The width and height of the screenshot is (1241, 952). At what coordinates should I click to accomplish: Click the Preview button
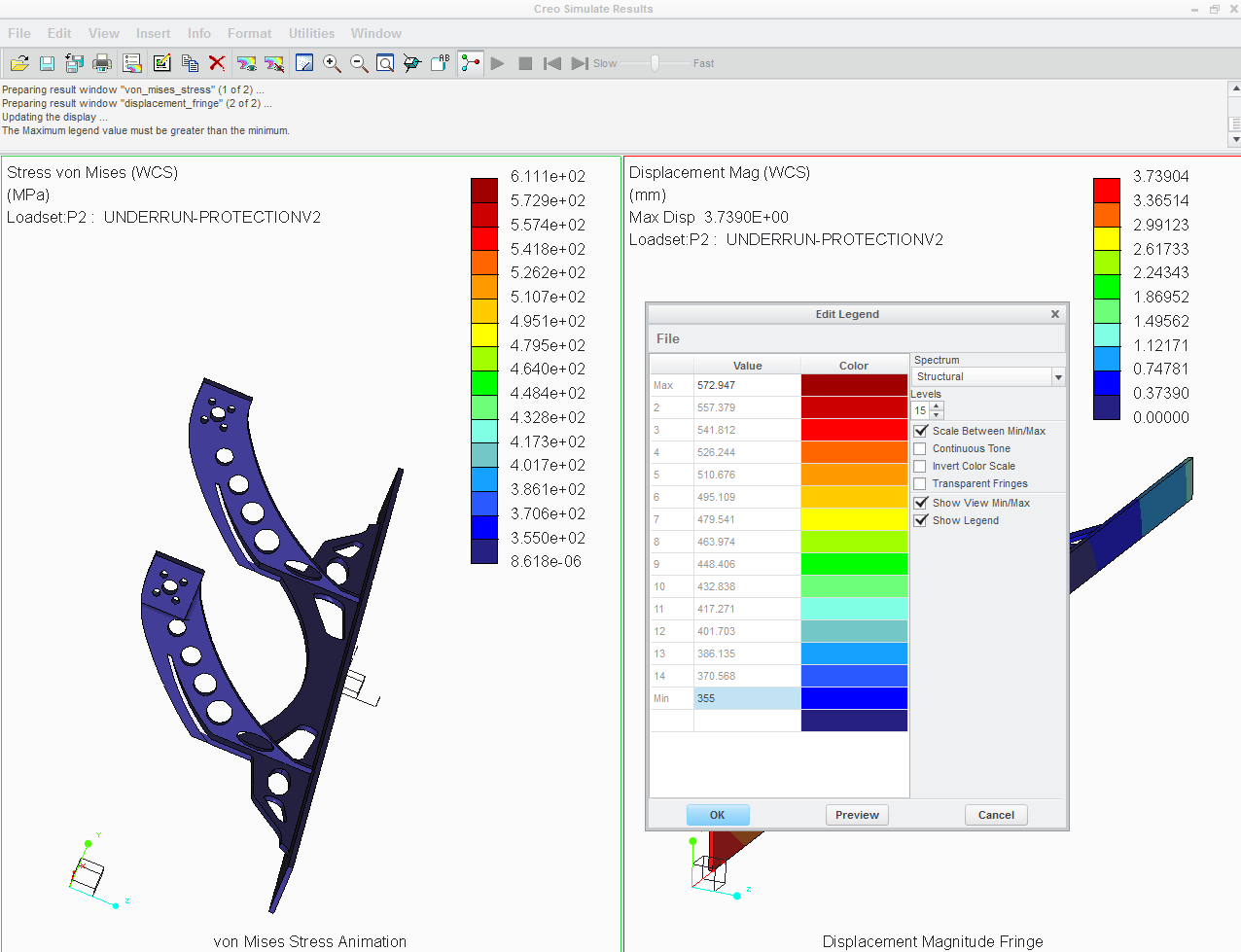pos(857,815)
